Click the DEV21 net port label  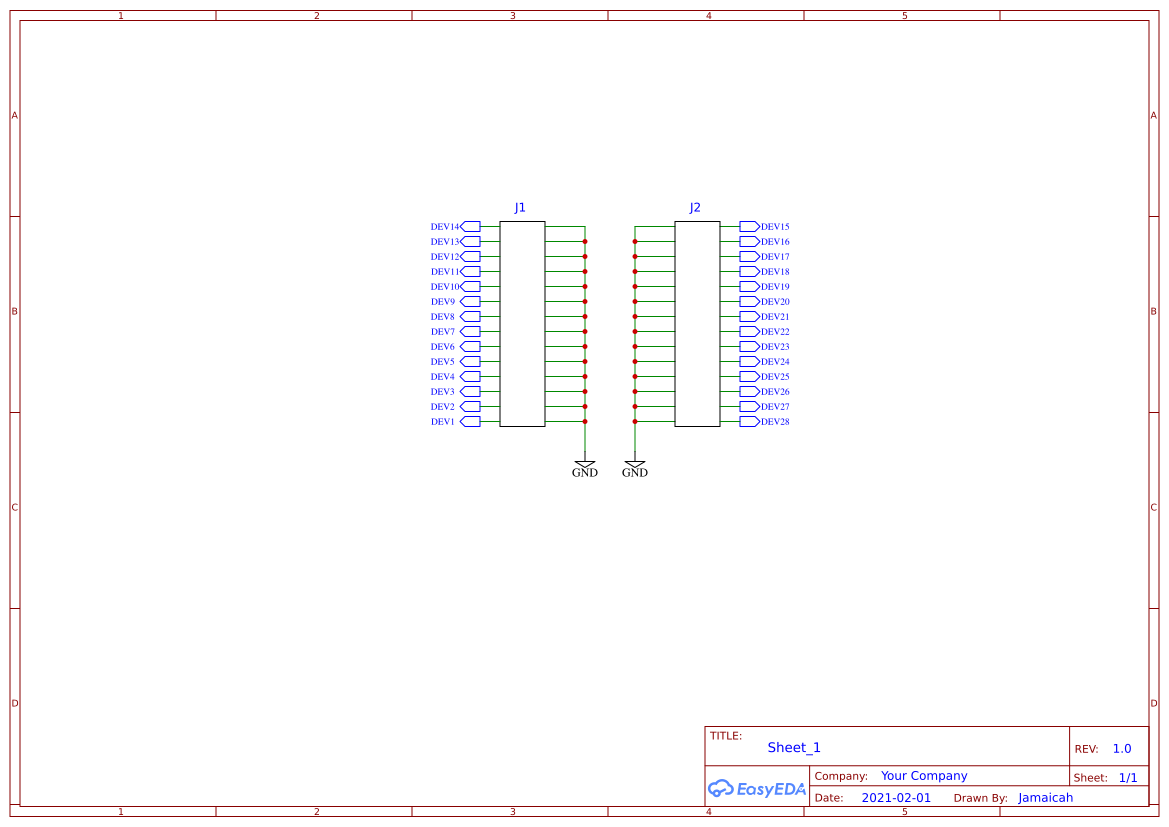(x=775, y=317)
